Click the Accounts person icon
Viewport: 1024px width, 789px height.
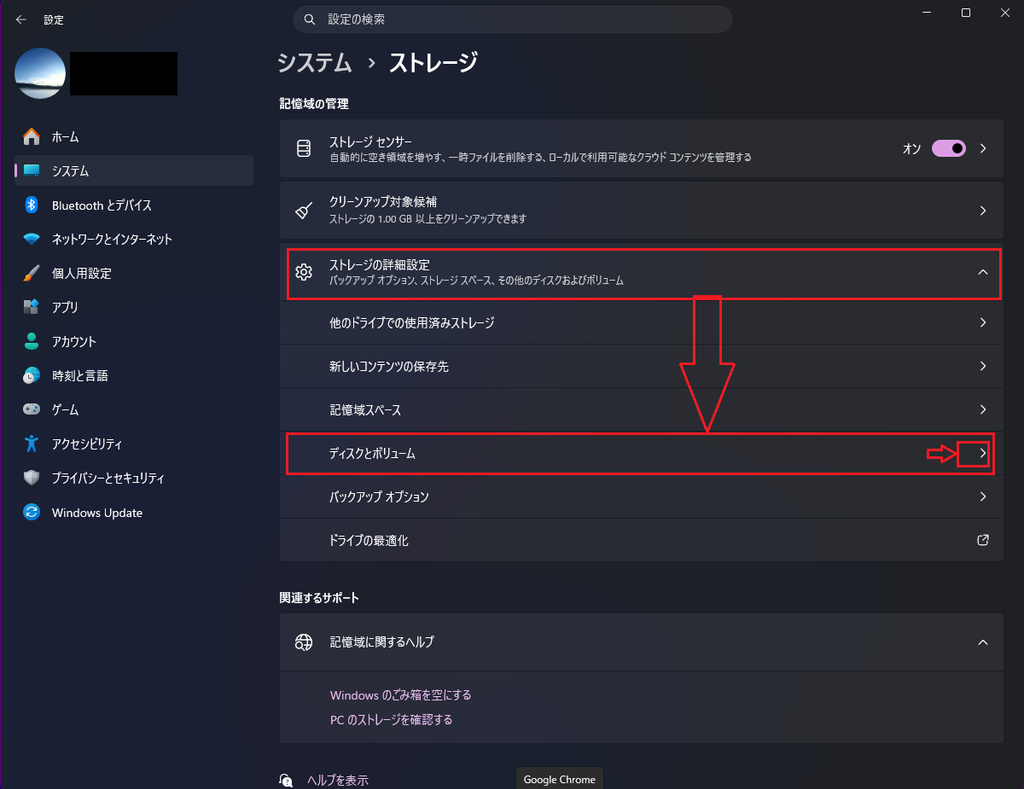click(x=31, y=341)
